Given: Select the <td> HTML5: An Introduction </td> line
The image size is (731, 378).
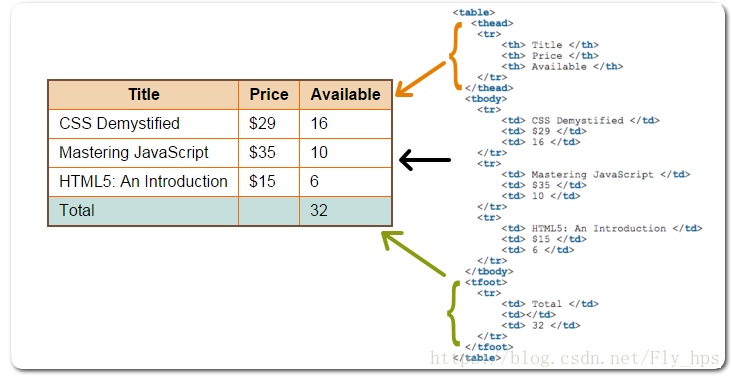Looking at the screenshot, I should coord(602,228).
